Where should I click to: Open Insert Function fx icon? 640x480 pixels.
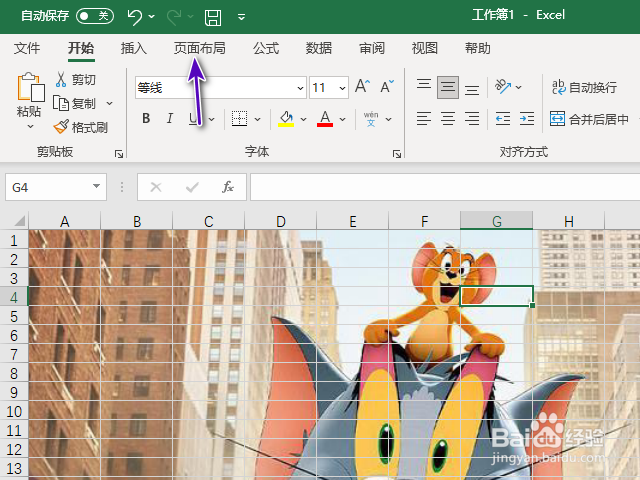(x=228, y=187)
